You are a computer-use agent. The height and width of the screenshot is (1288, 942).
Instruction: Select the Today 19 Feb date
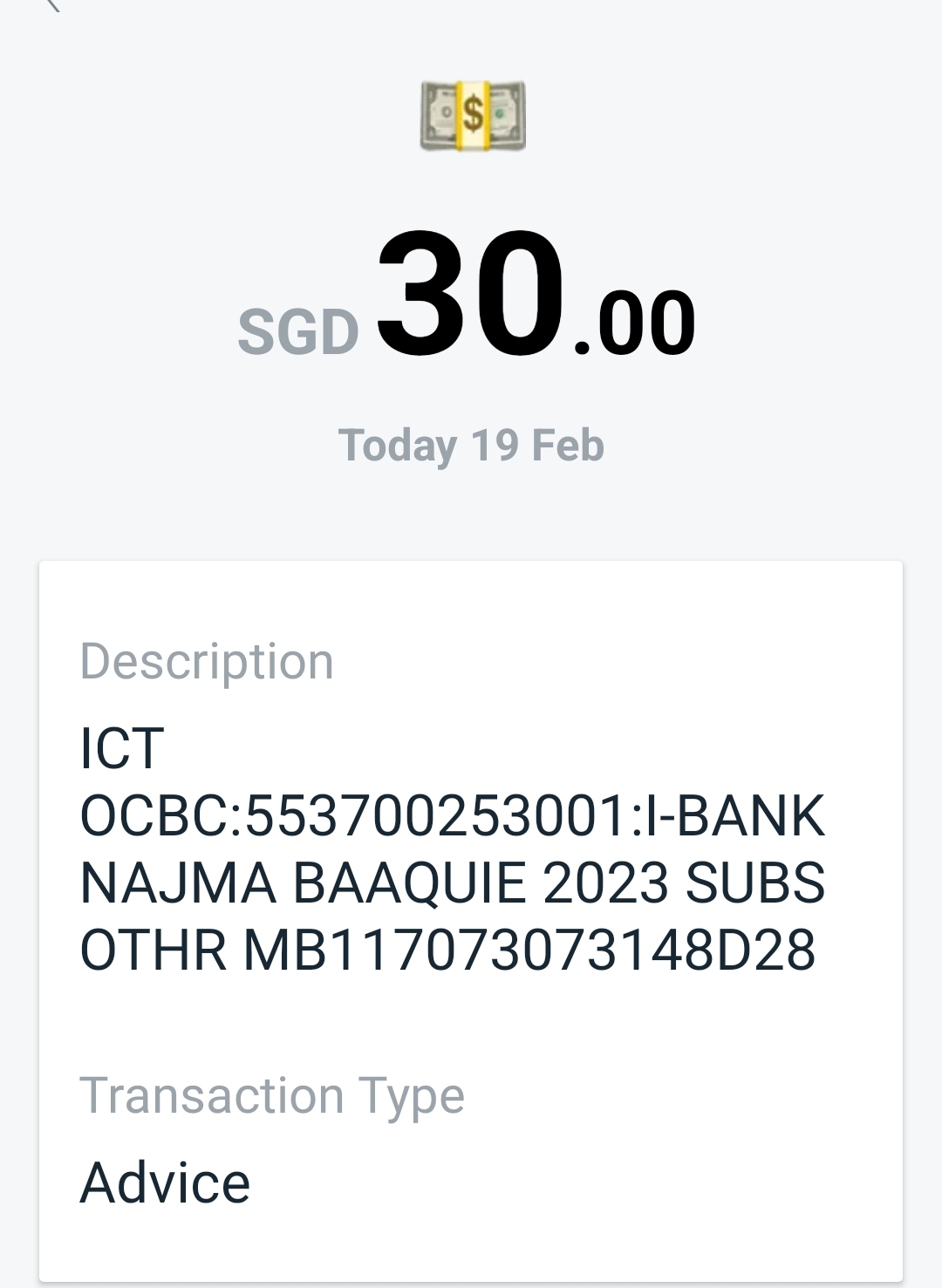coord(471,446)
